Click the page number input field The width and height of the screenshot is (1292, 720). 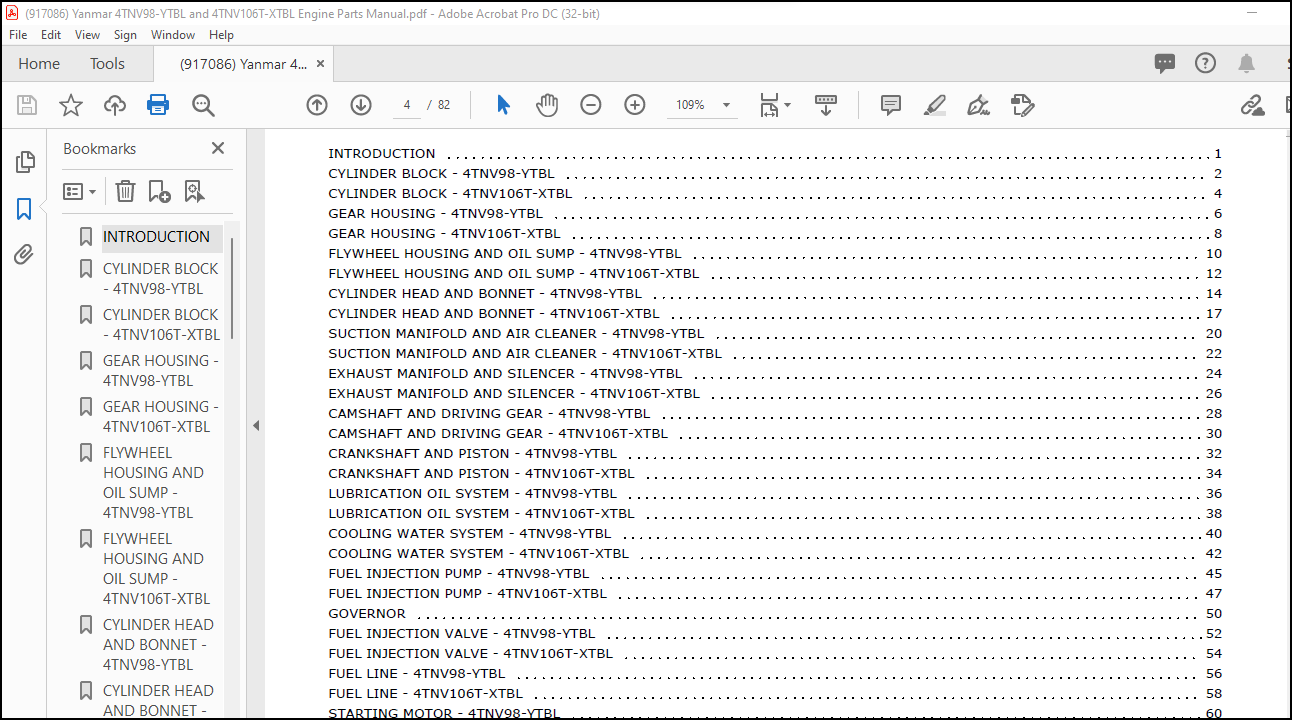tap(407, 105)
